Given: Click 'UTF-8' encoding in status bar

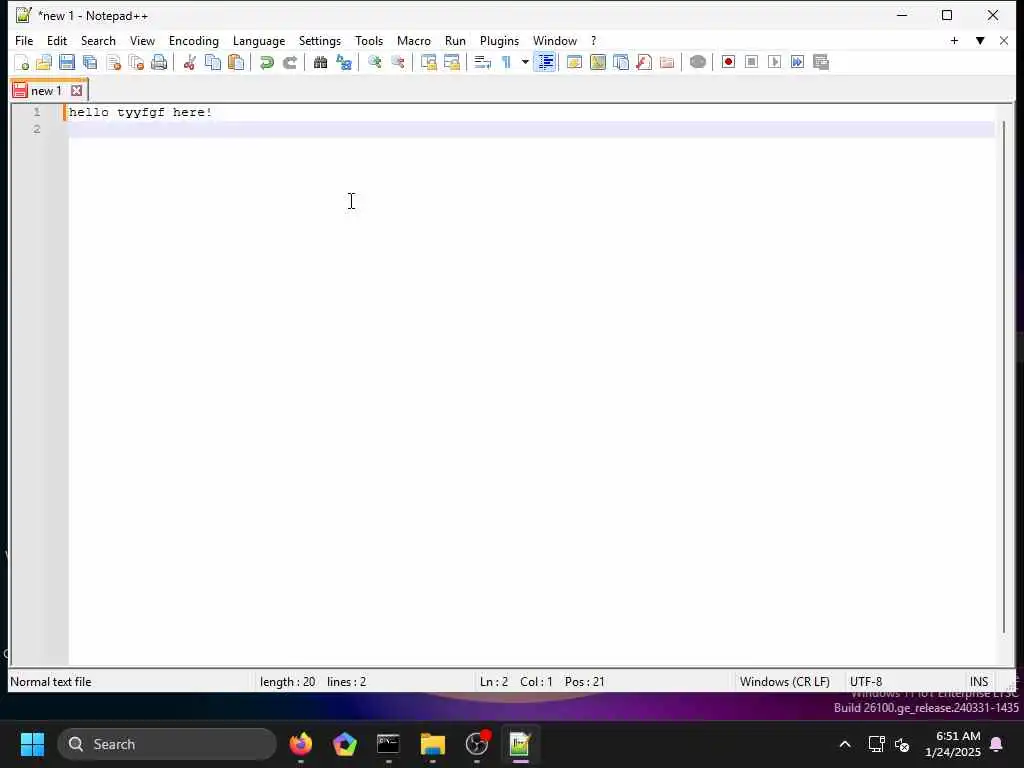Looking at the screenshot, I should (866, 682).
